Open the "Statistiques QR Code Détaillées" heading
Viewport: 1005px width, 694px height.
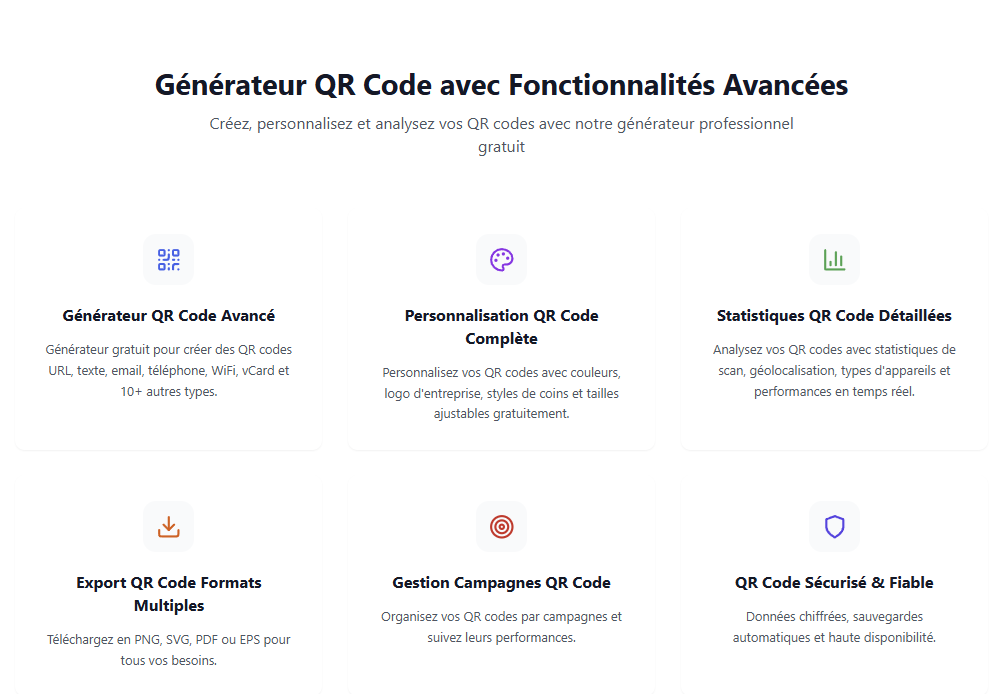coord(834,316)
